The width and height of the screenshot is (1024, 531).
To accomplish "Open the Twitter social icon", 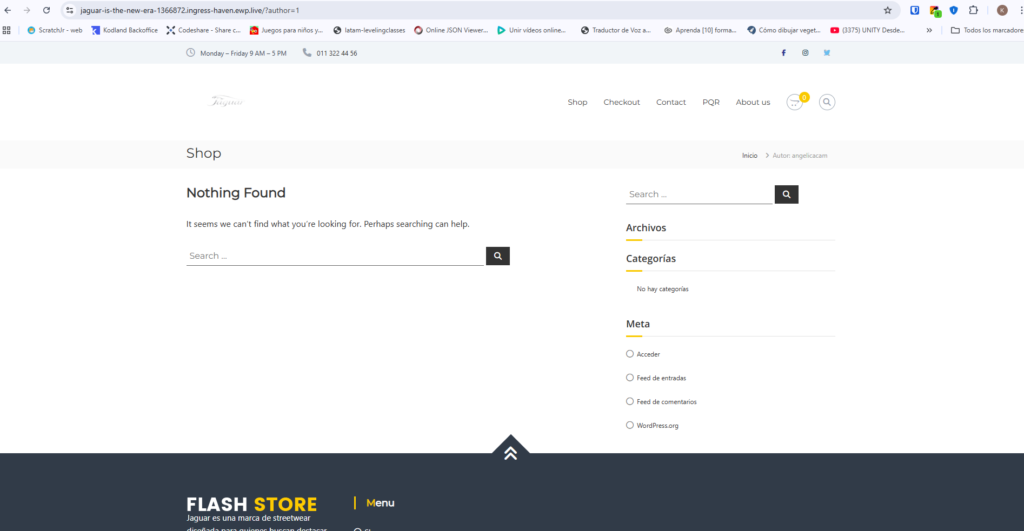I will click(827, 53).
